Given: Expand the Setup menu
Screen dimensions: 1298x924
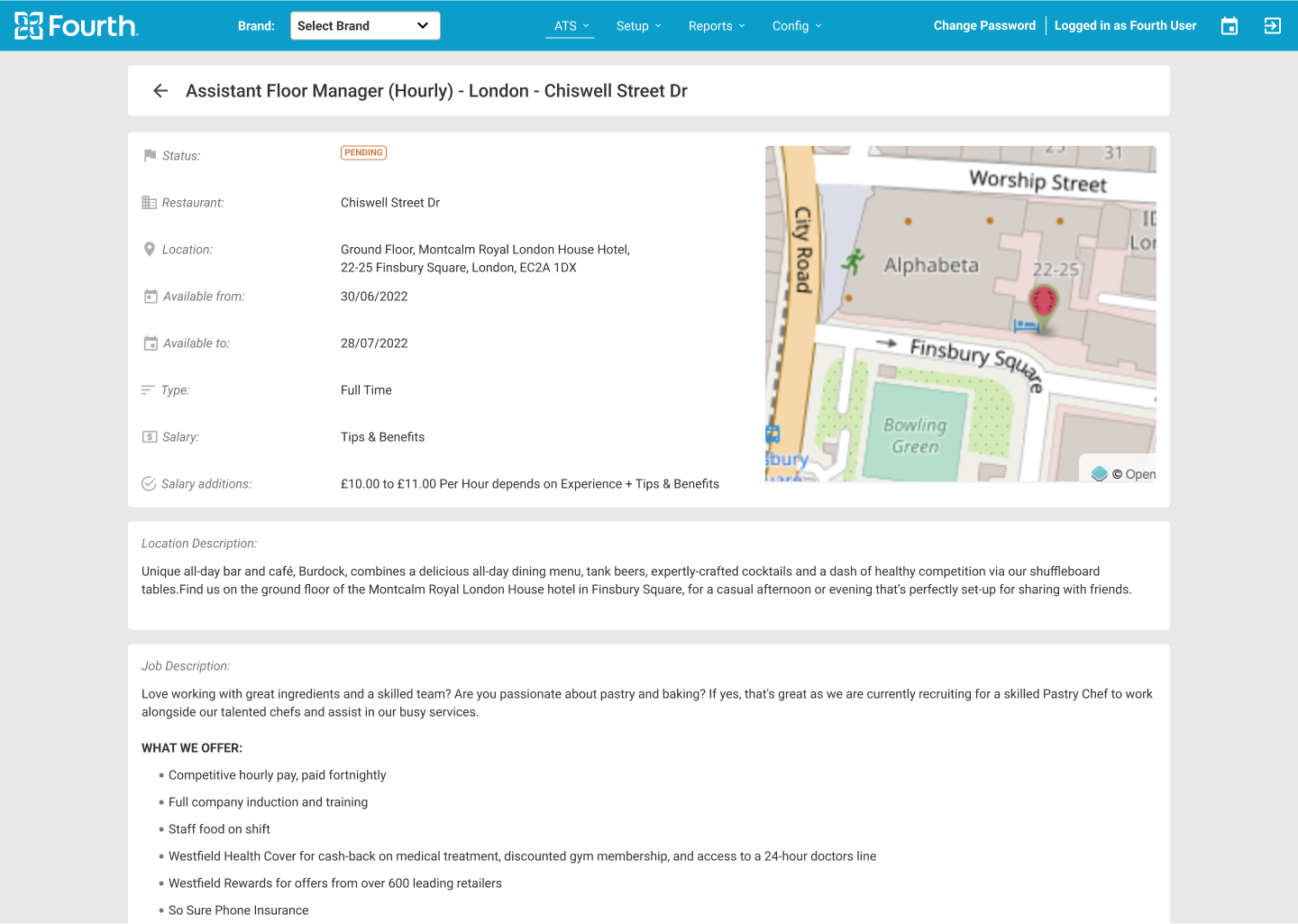Looking at the screenshot, I should point(638,26).
